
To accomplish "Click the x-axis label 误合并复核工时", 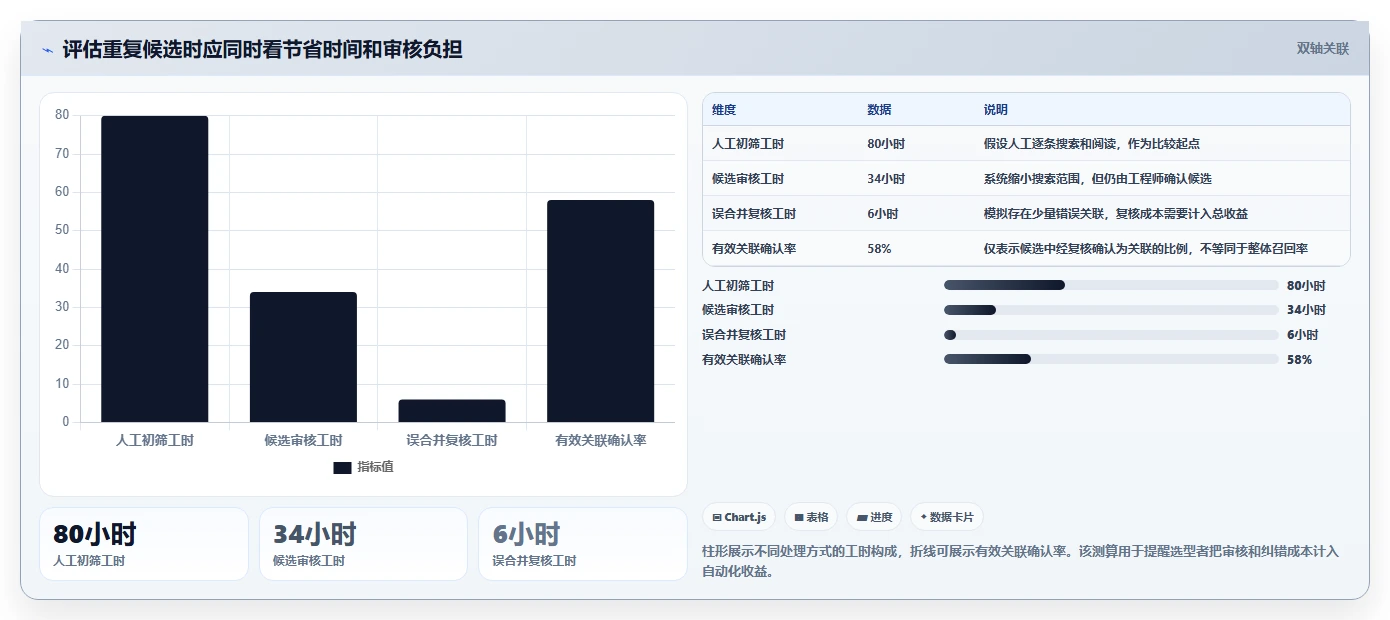I will [452, 440].
